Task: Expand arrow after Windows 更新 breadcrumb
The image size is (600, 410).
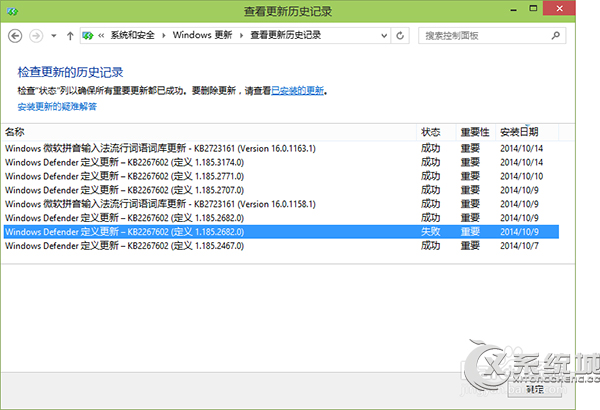Action: click(241, 36)
